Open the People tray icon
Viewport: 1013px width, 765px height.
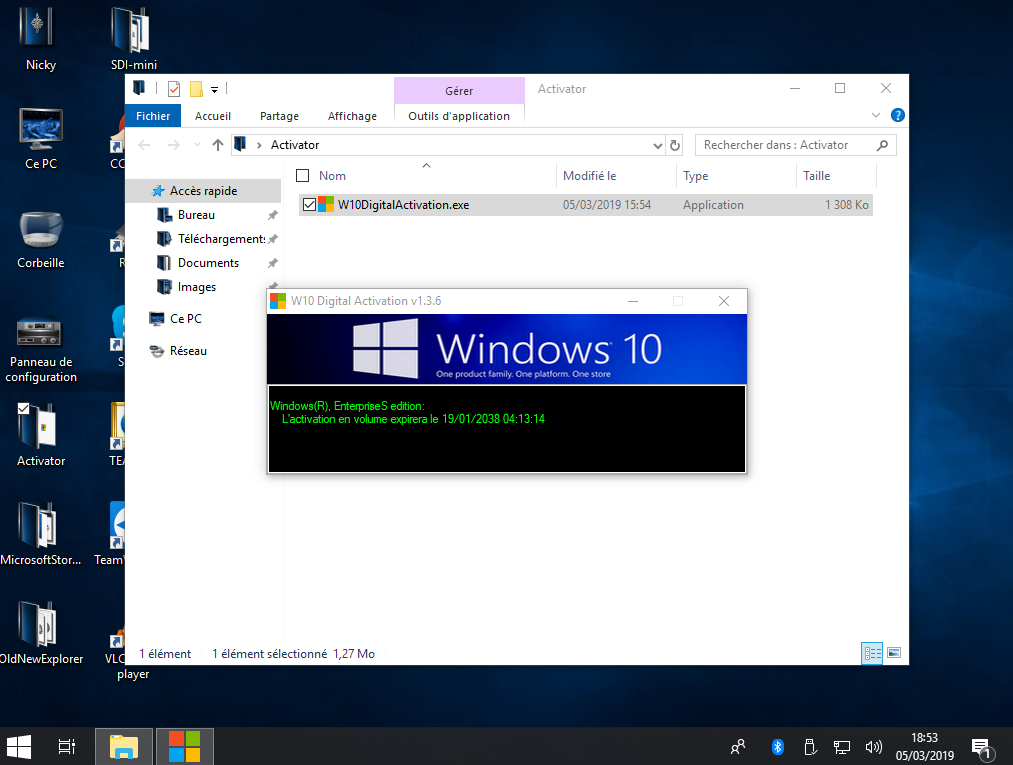[738, 747]
